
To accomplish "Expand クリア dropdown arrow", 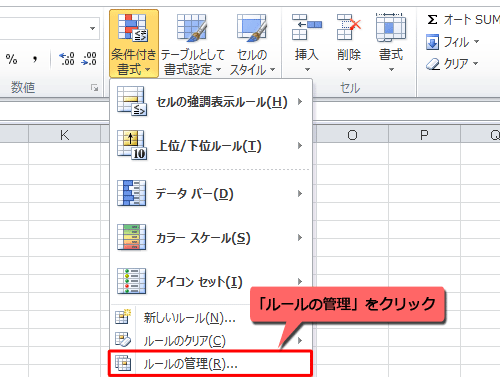I will [x=475, y=63].
